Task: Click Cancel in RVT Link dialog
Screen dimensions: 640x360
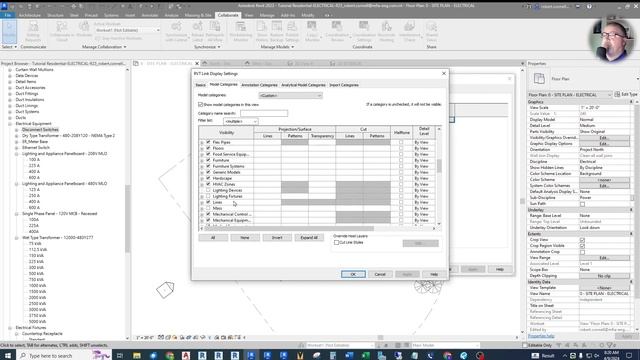Action: [380, 274]
